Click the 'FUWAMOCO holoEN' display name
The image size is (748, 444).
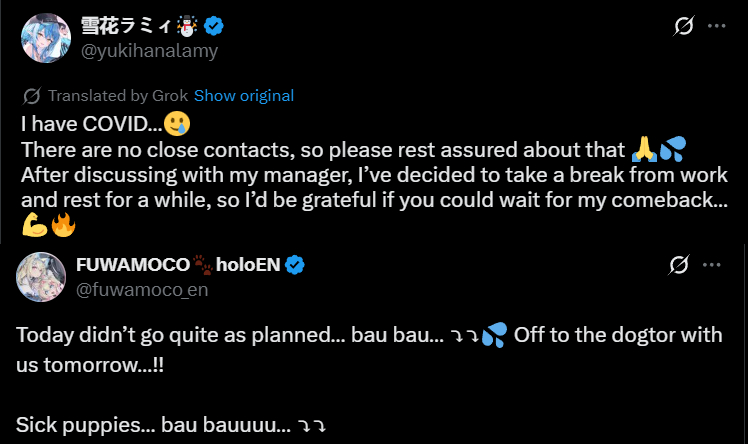[134, 265]
